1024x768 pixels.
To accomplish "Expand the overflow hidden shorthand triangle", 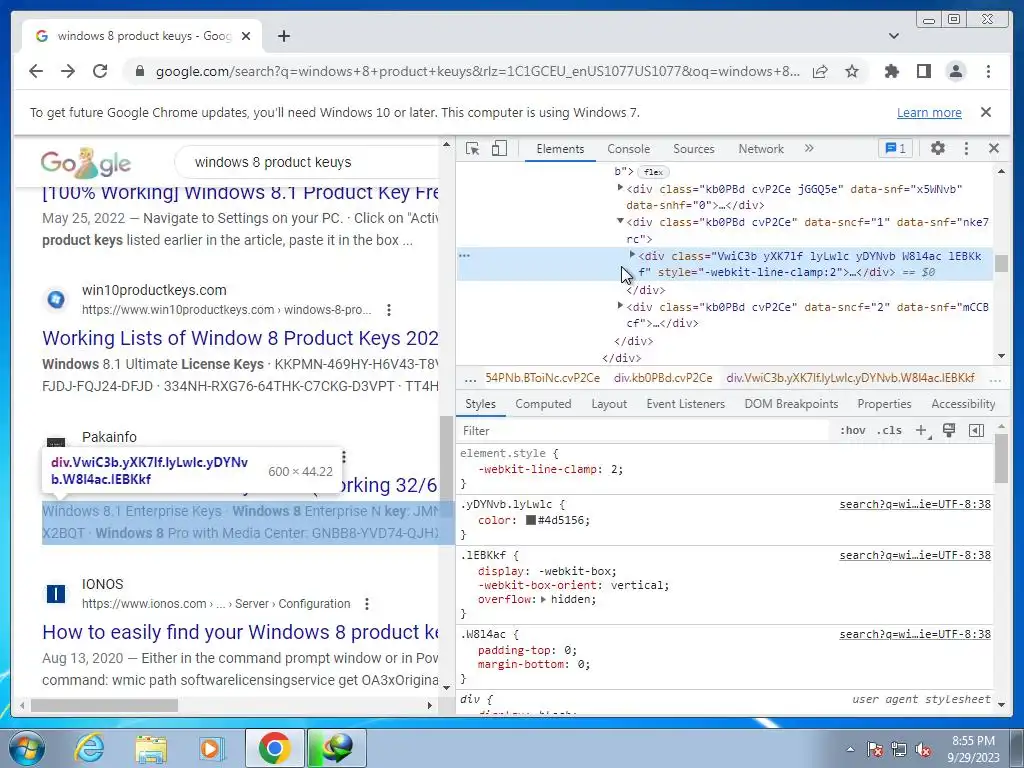I will point(543,600).
